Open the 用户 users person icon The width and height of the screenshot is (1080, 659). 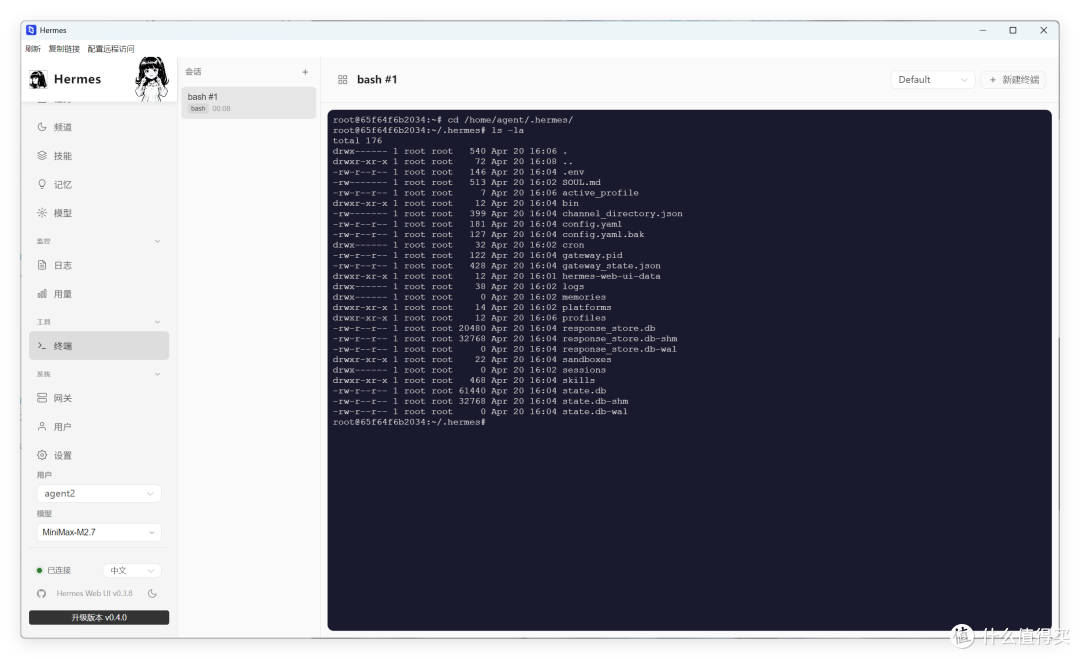pyautogui.click(x=42, y=426)
